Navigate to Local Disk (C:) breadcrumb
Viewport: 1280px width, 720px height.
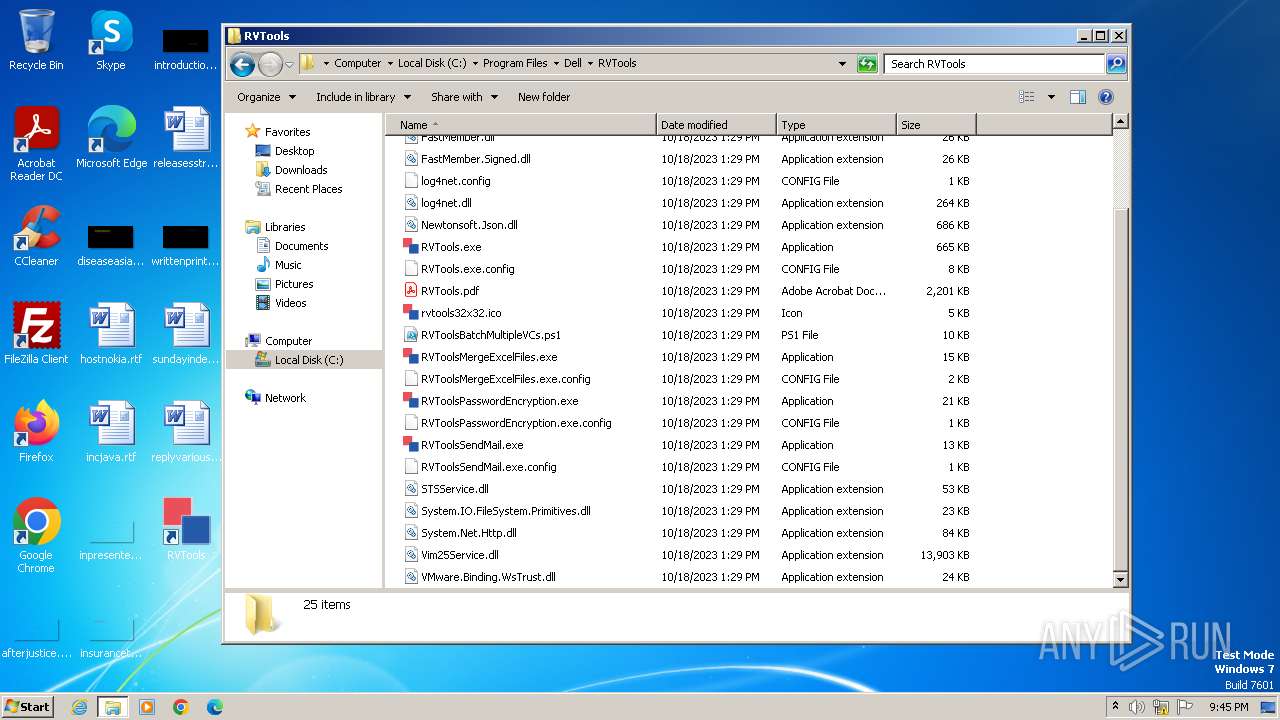click(432, 63)
